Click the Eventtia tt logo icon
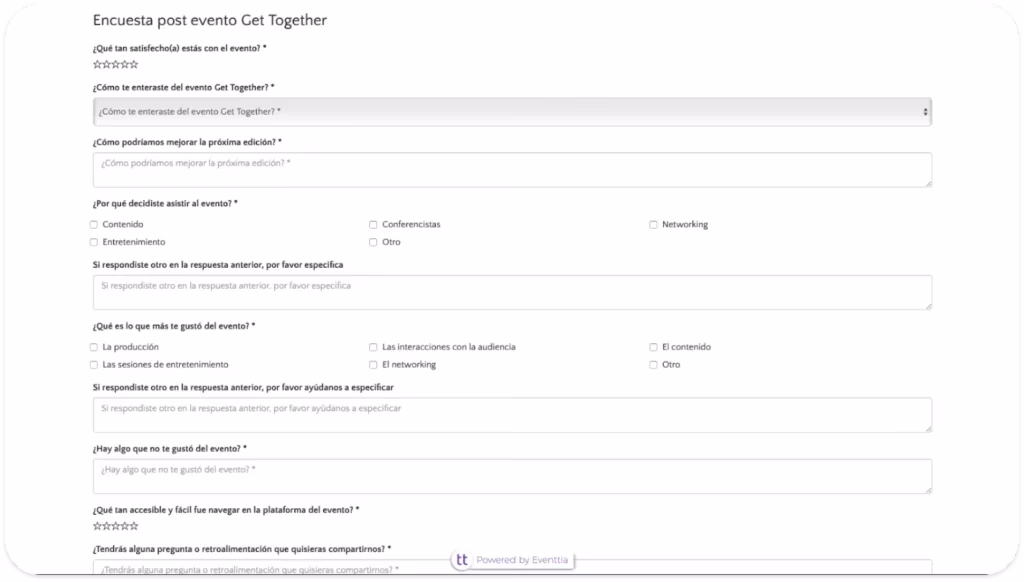The height and width of the screenshot is (582, 1024). [462, 560]
